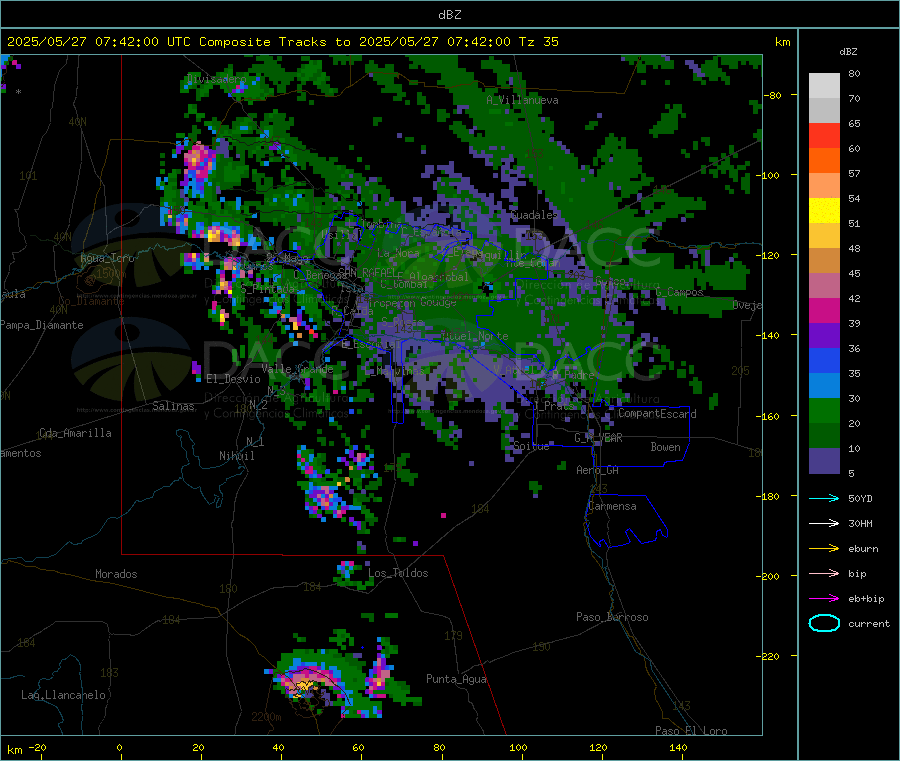Click the Spitue map label
This screenshot has width=900, height=761.
531,446
